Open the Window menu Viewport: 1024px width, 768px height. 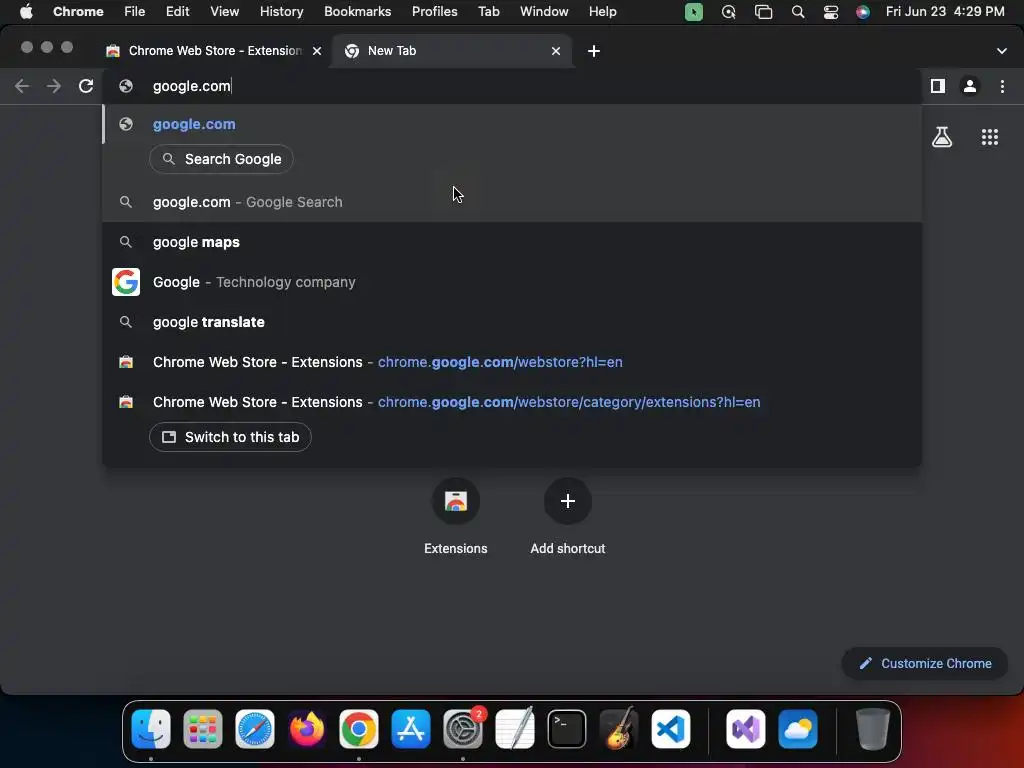pos(544,12)
